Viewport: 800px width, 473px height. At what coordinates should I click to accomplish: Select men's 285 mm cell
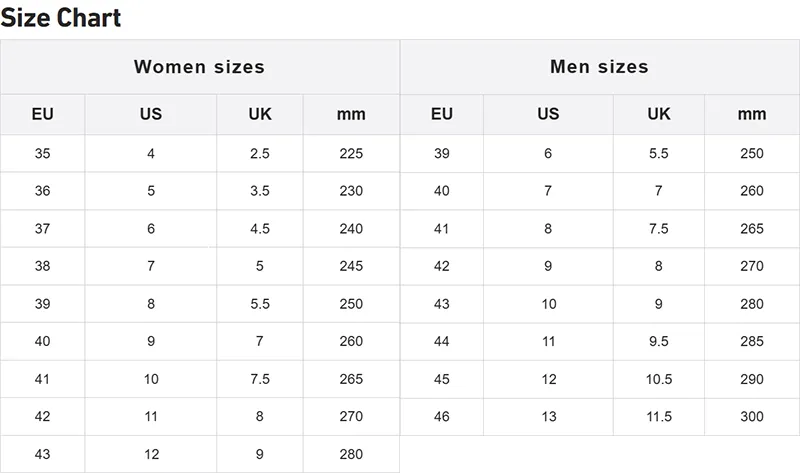click(x=752, y=341)
